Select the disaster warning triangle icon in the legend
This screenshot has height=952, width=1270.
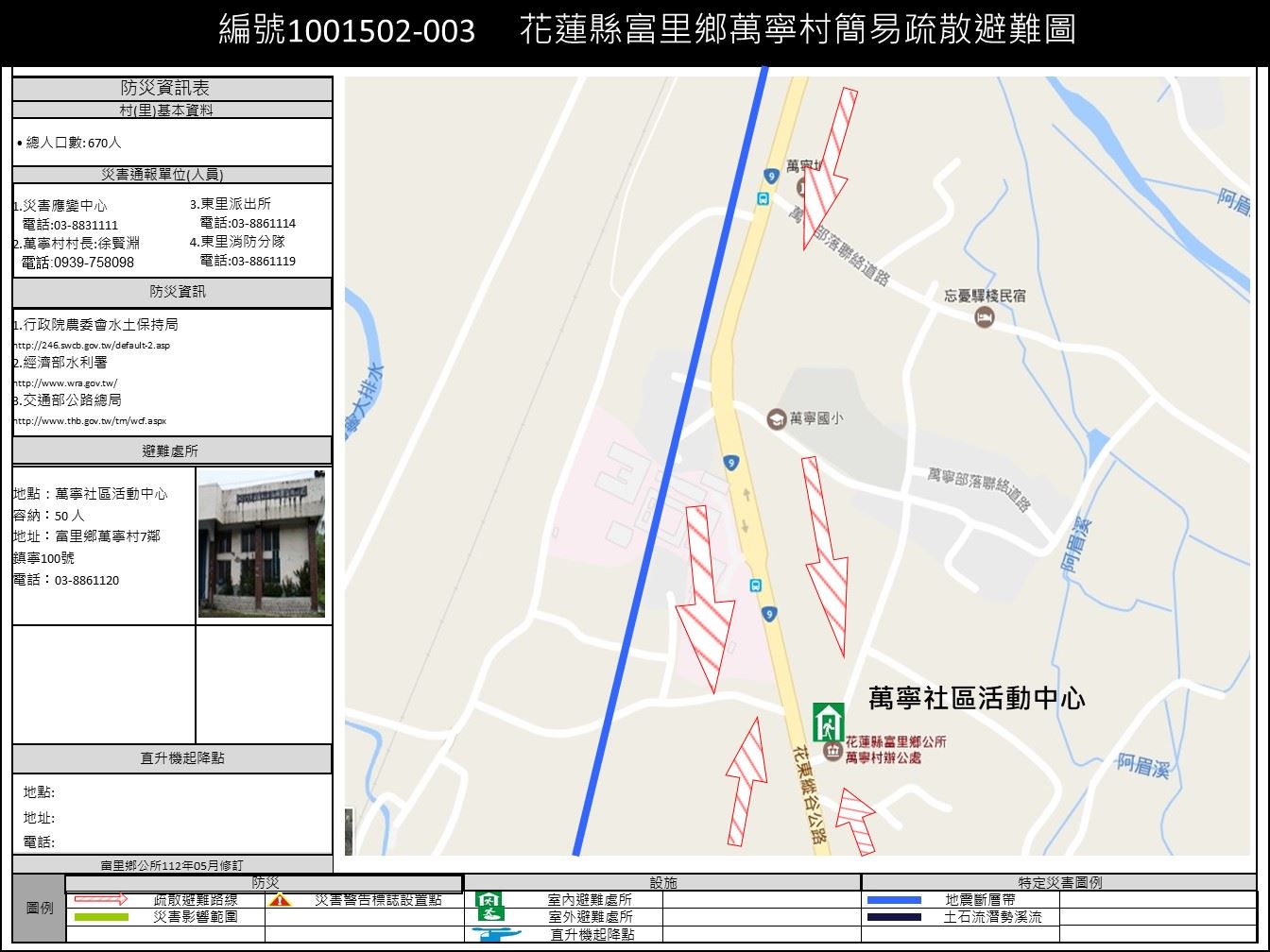pyautogui.click(x=281, y=900)
